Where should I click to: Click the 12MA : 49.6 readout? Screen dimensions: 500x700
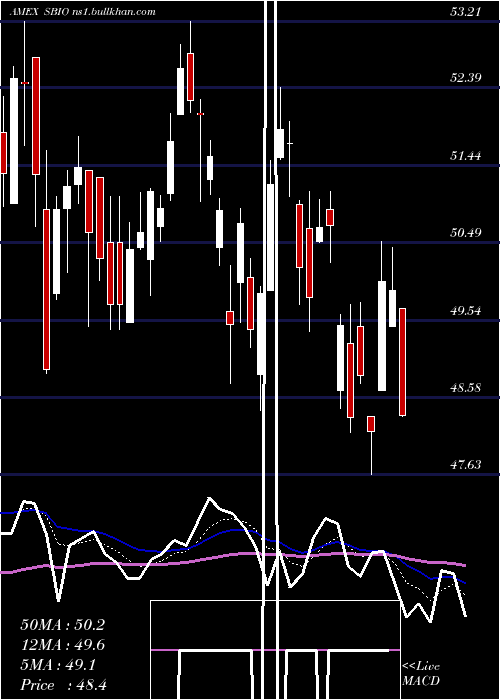point(62,645)
